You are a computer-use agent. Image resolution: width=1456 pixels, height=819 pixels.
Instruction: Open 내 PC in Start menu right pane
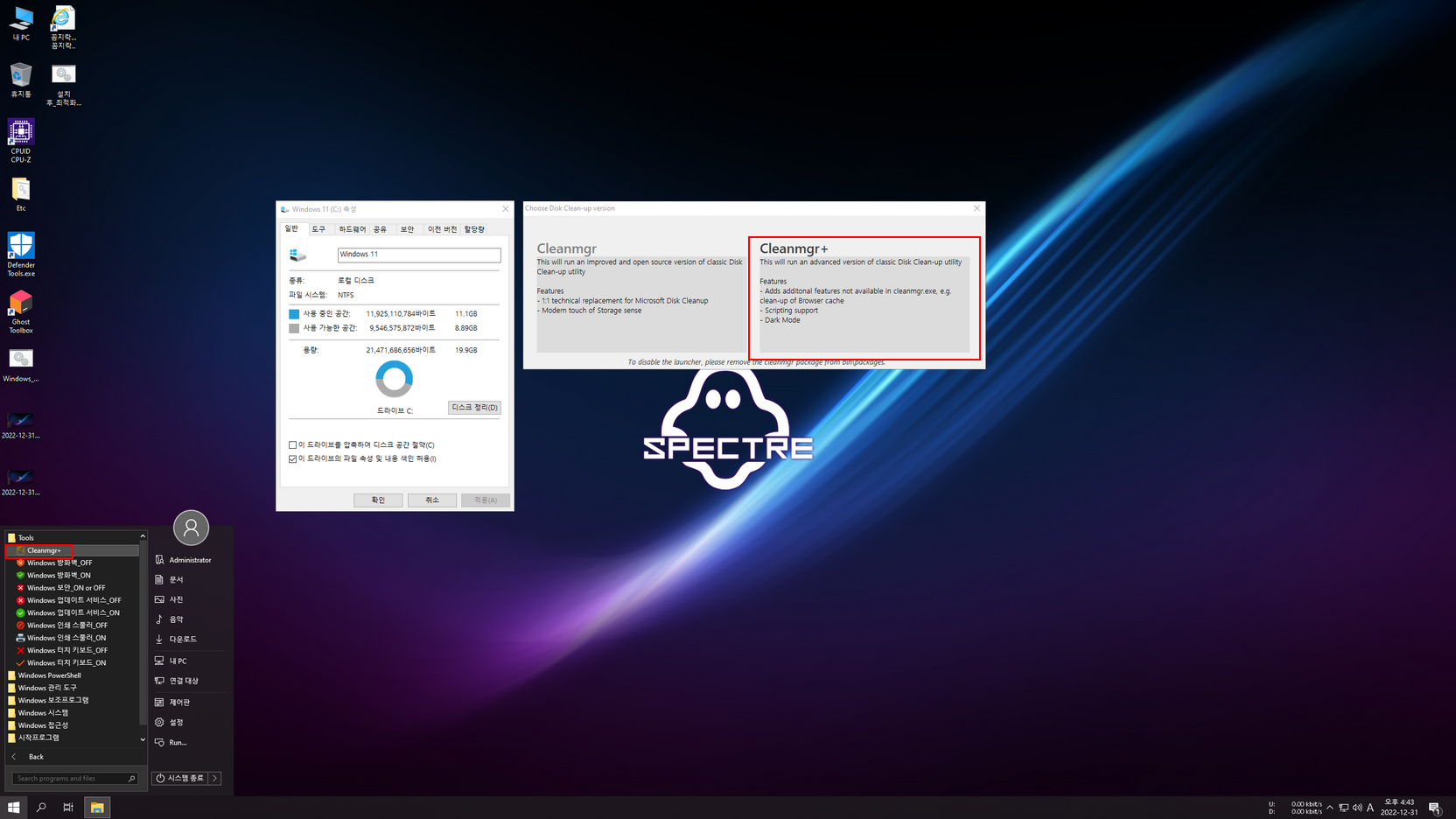pos(178,661)
